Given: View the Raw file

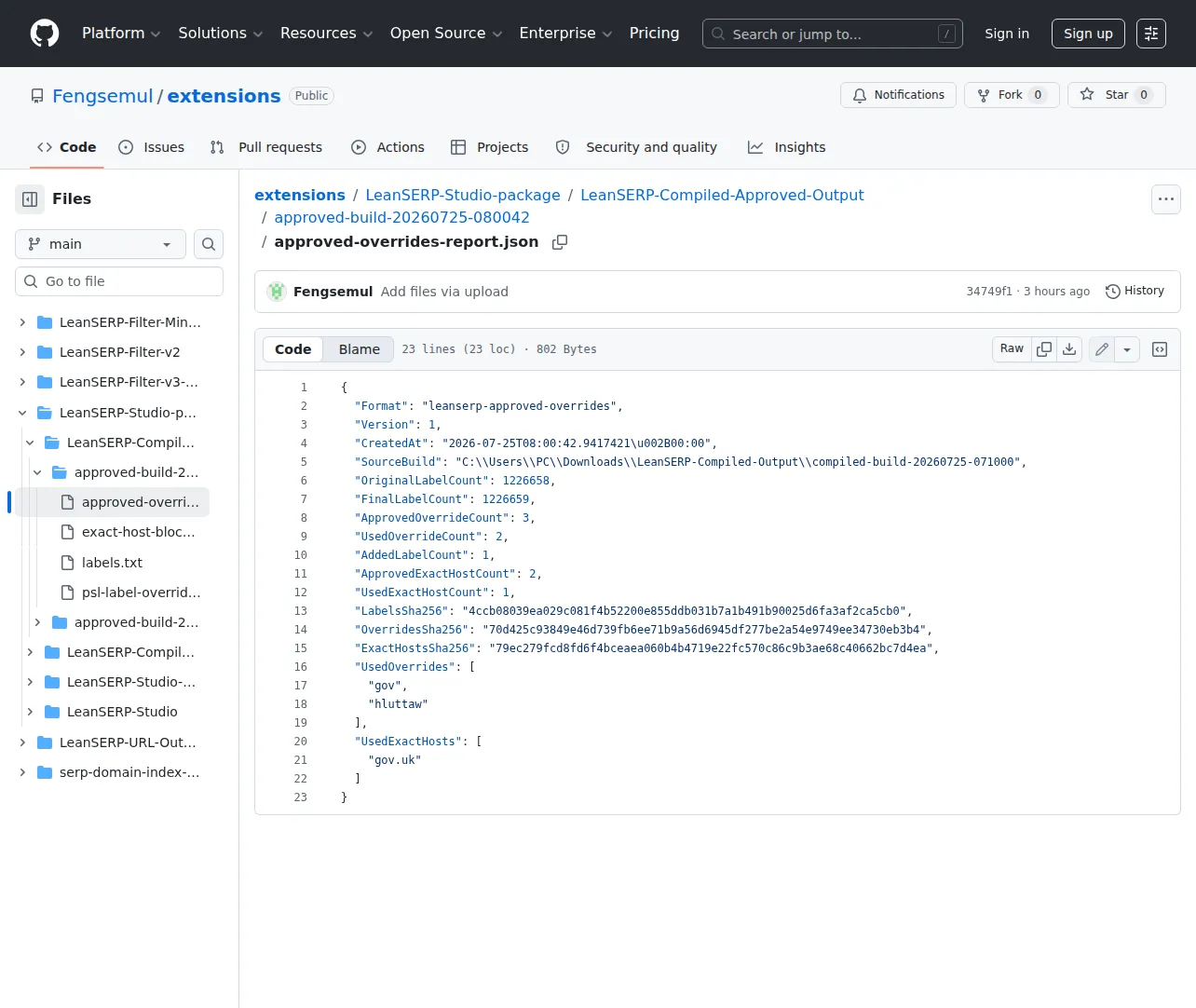Looking at the screenshot, I should [1012, 349].
